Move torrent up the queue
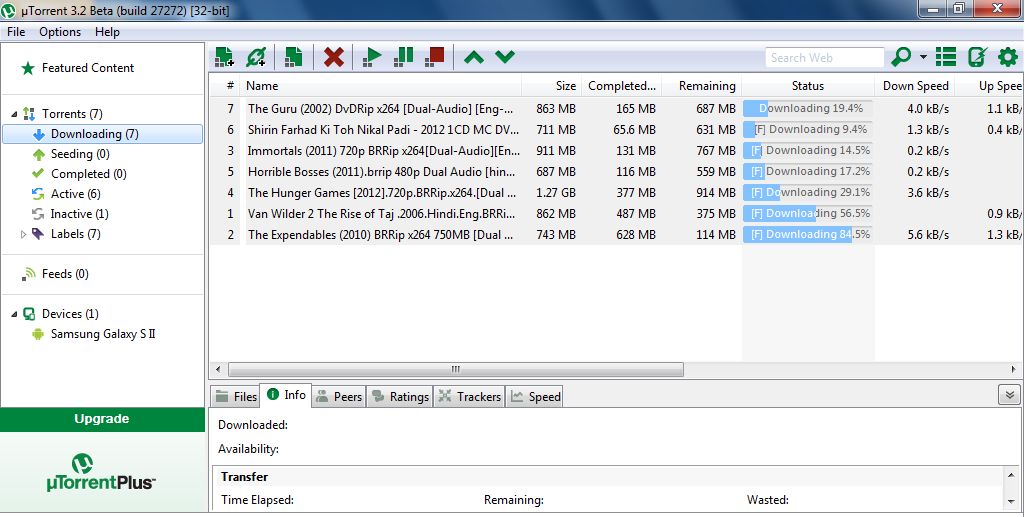Screen dimensions: 1025x517 [x=474, y=58]
